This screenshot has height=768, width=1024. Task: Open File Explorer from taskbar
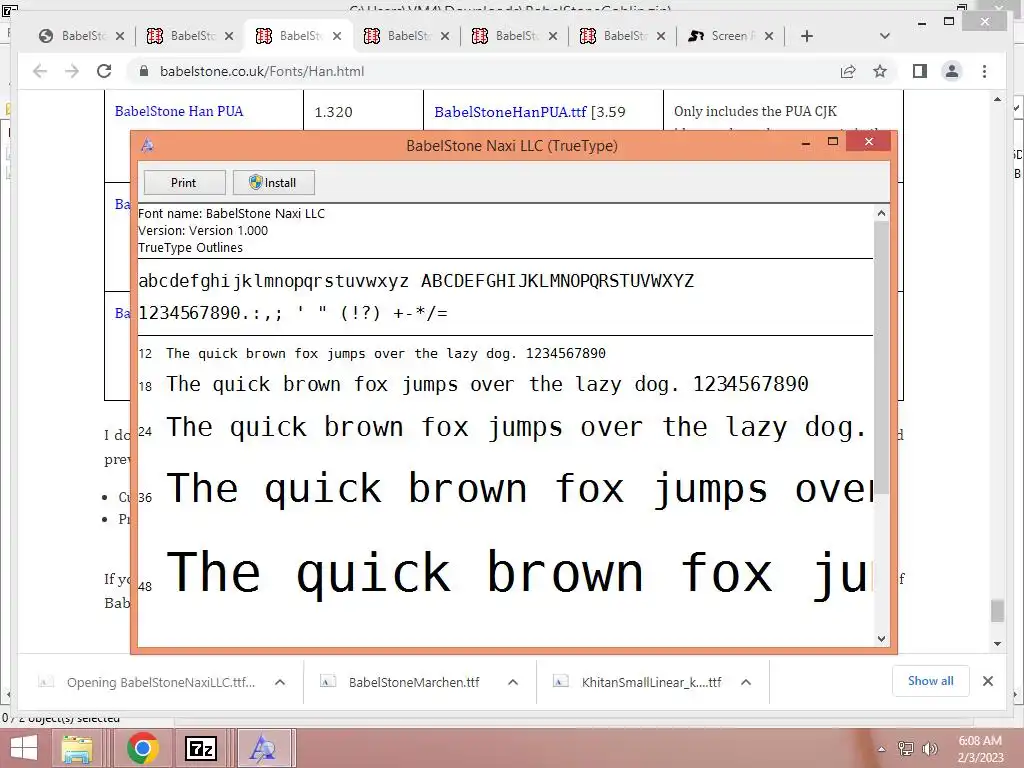(x=77, y=748)
